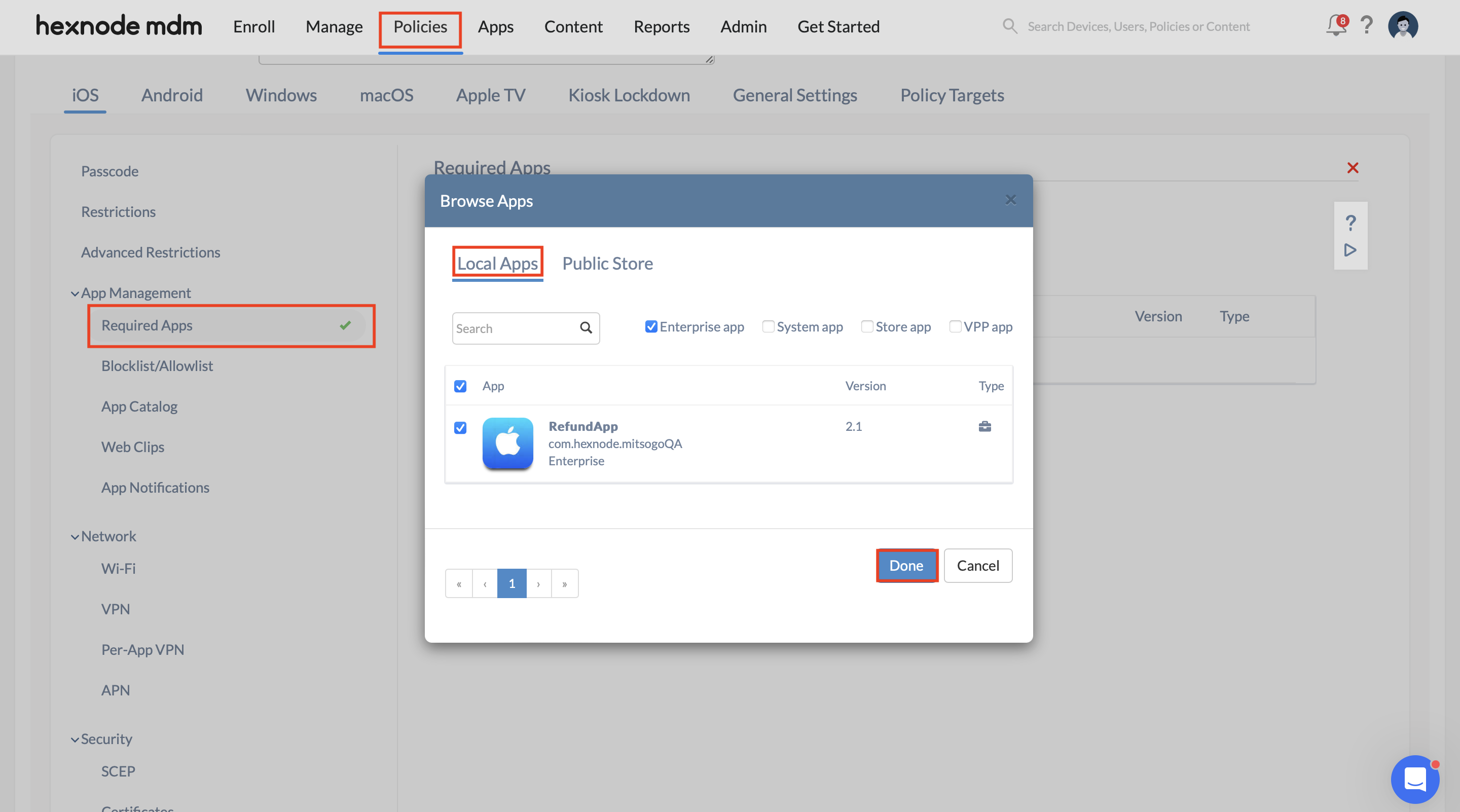The height and width of the screenshot is (812, 1460).
Task: Go to previous page of app list
Action: click(x=485, y=583)
